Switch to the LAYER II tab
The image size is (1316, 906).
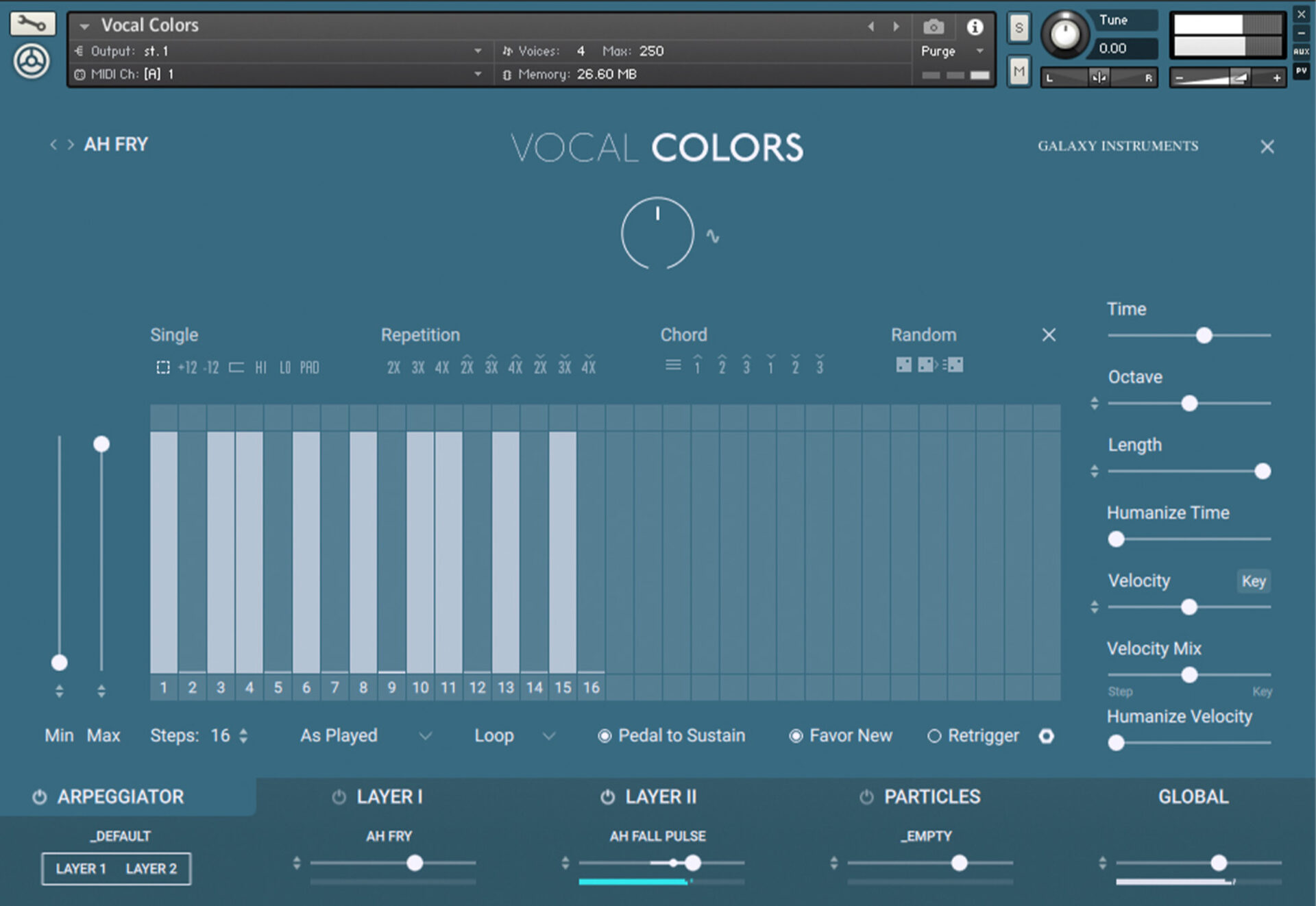pos(660,796)
